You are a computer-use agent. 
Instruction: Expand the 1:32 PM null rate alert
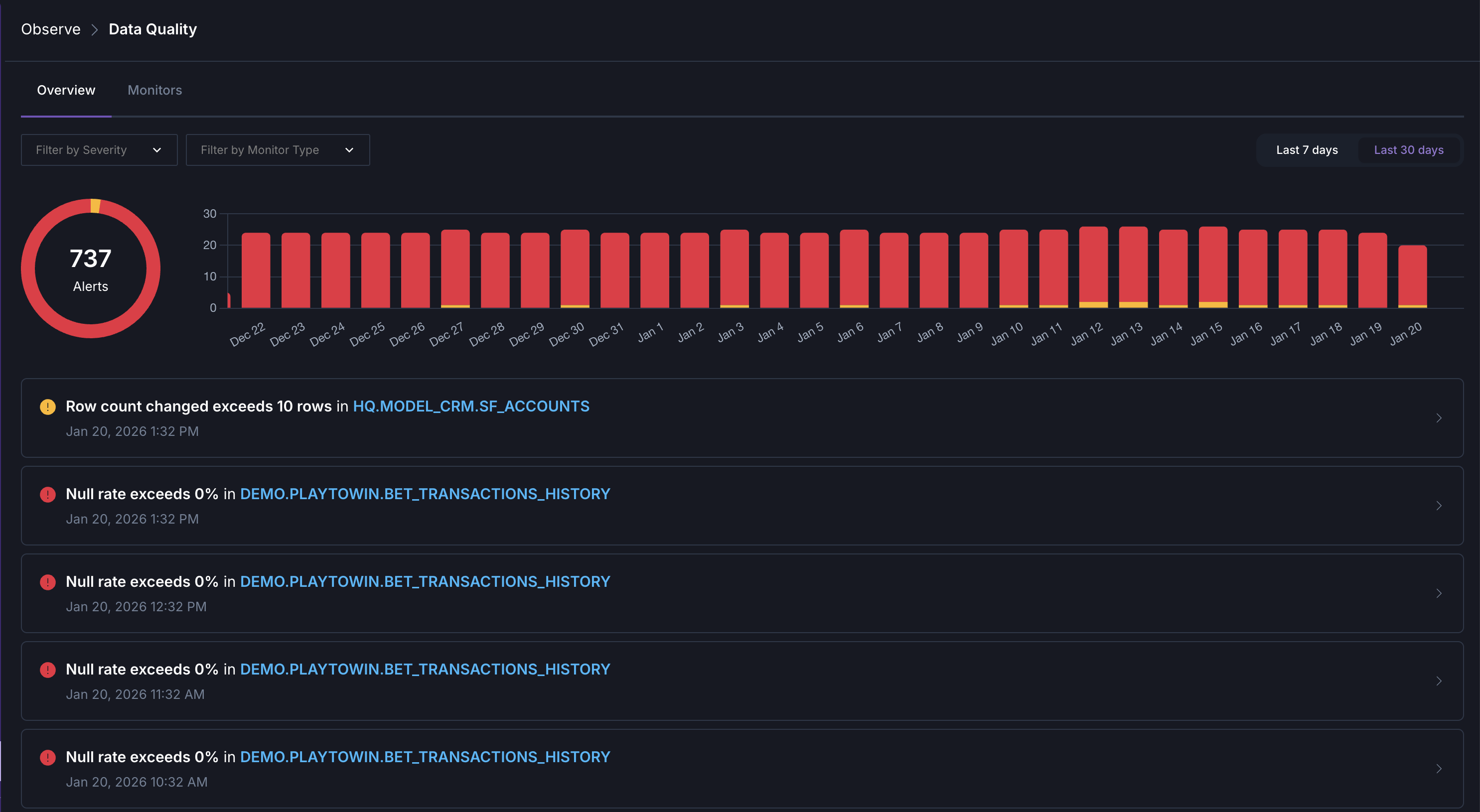click(x=1439, y=506)
